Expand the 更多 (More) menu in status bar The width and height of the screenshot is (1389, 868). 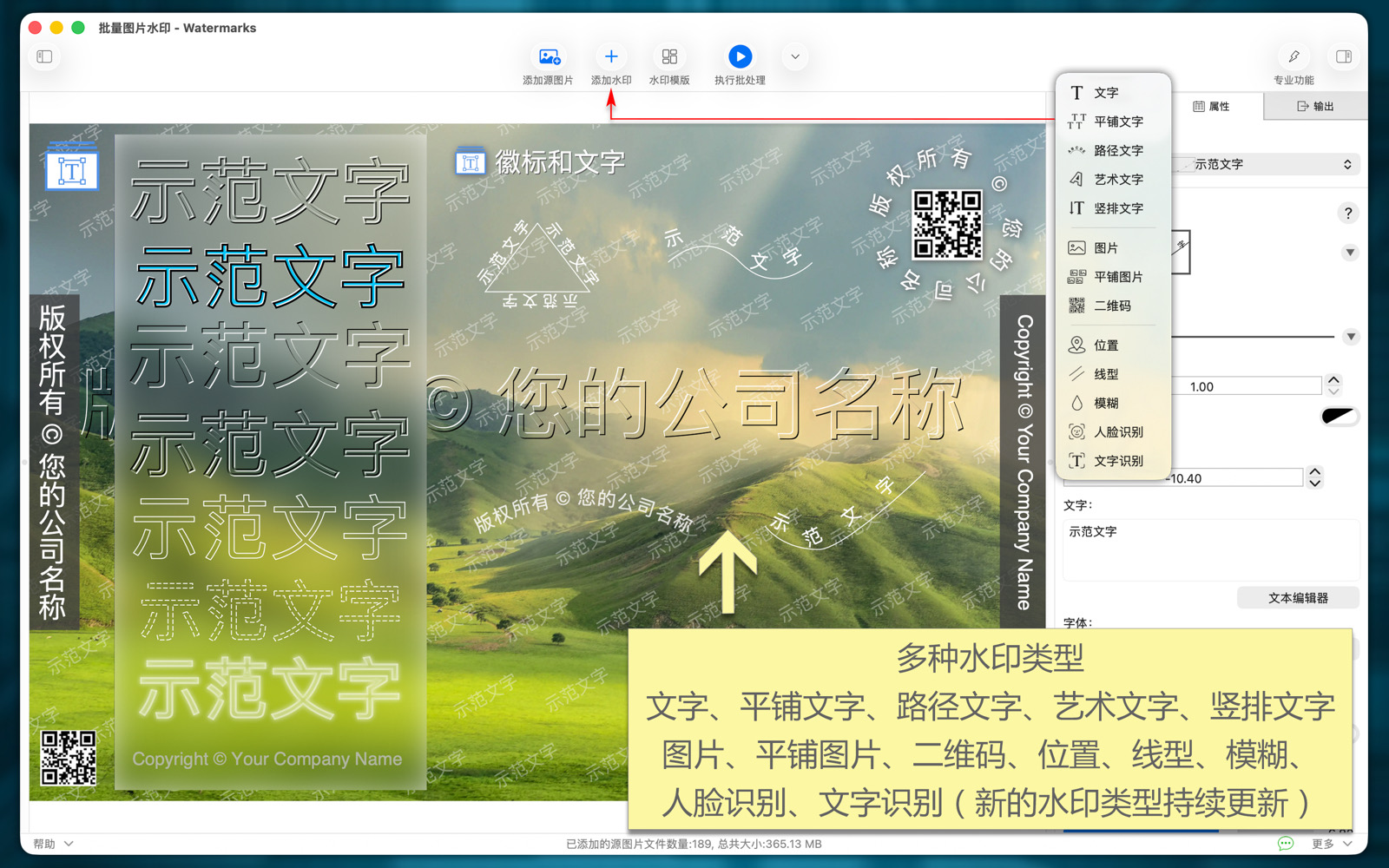click(x=1332, y=844)
